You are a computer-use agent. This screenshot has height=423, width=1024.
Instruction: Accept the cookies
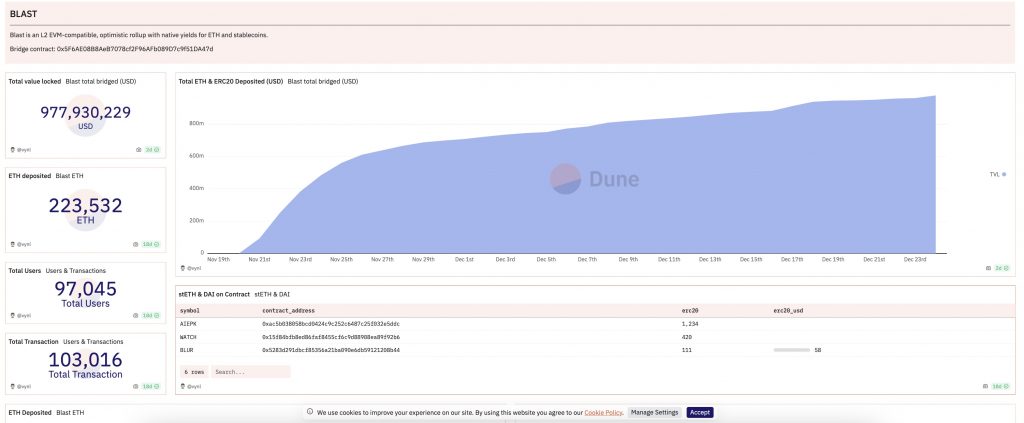click(700, 413)
